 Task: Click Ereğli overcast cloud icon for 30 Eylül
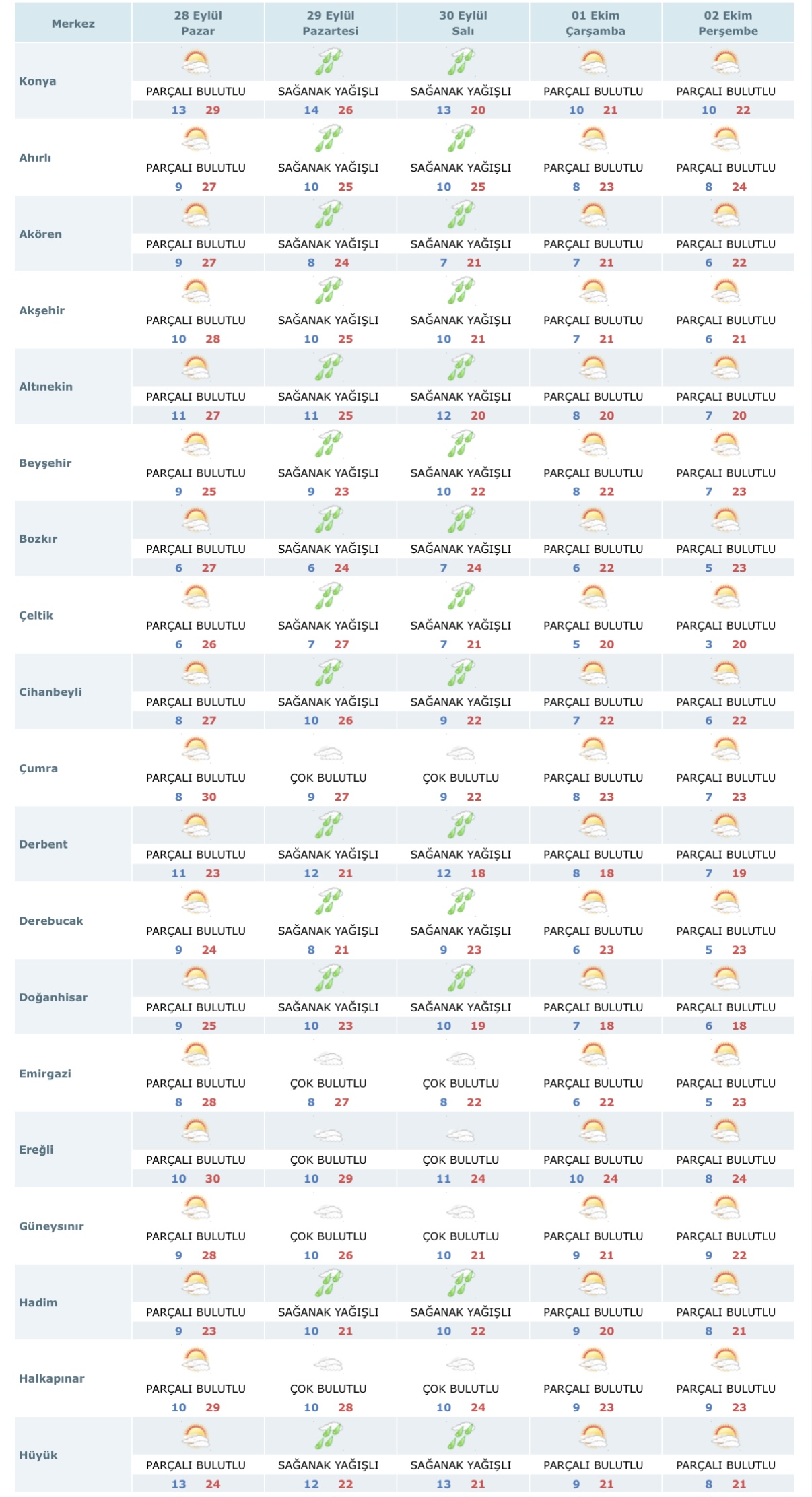pos(461,1135)
